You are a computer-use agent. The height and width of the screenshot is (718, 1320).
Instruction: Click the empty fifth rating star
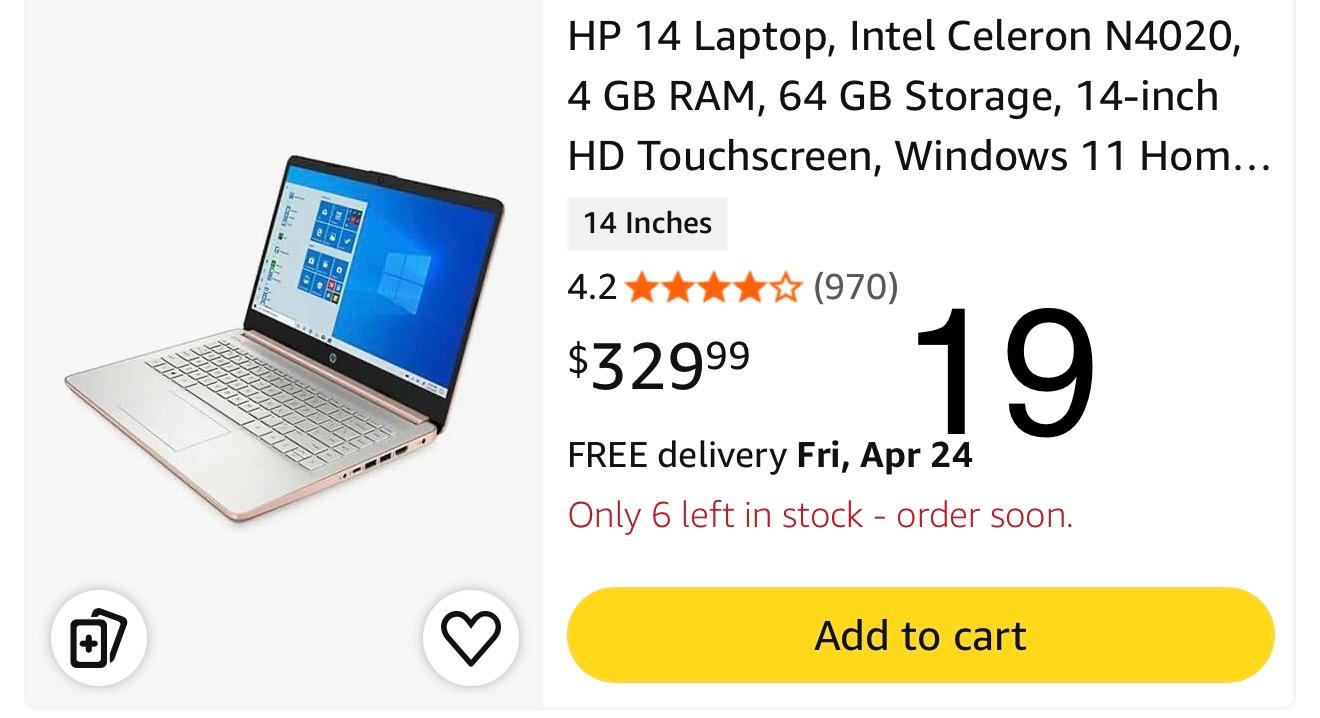tap(788, 289)
